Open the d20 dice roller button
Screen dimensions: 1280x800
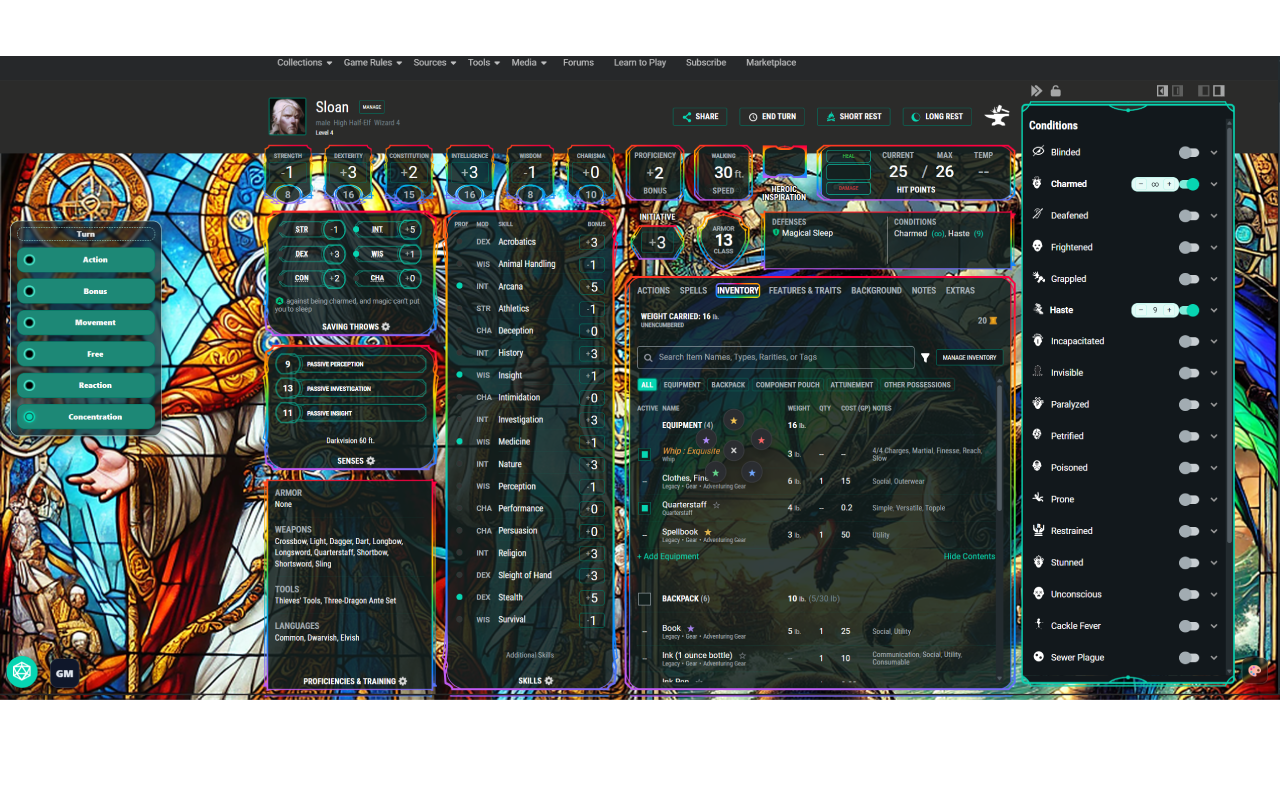20,673
